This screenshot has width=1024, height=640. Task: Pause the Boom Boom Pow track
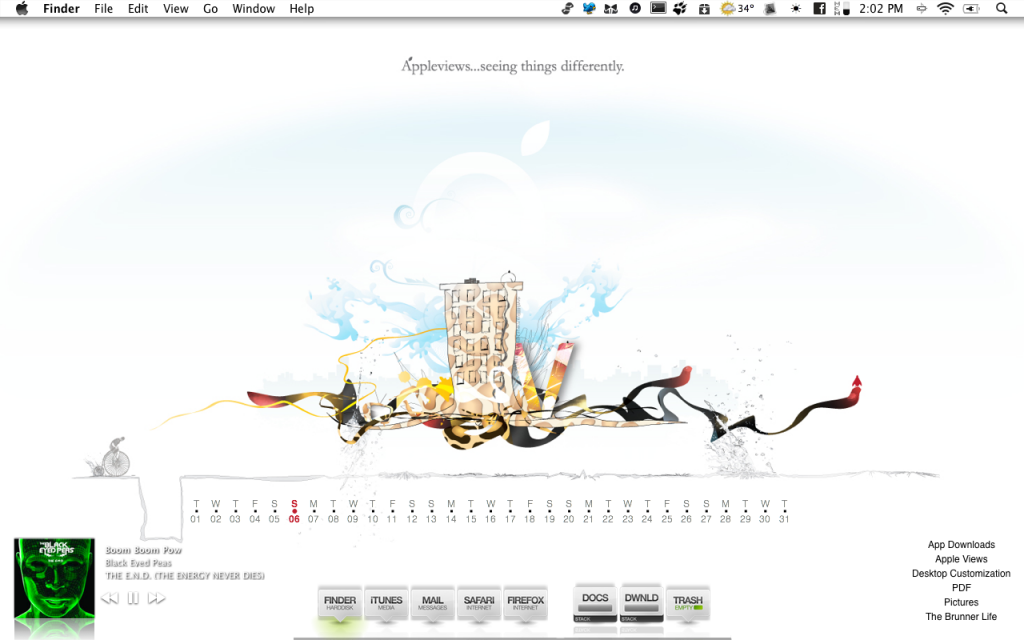tap(133, 598)
